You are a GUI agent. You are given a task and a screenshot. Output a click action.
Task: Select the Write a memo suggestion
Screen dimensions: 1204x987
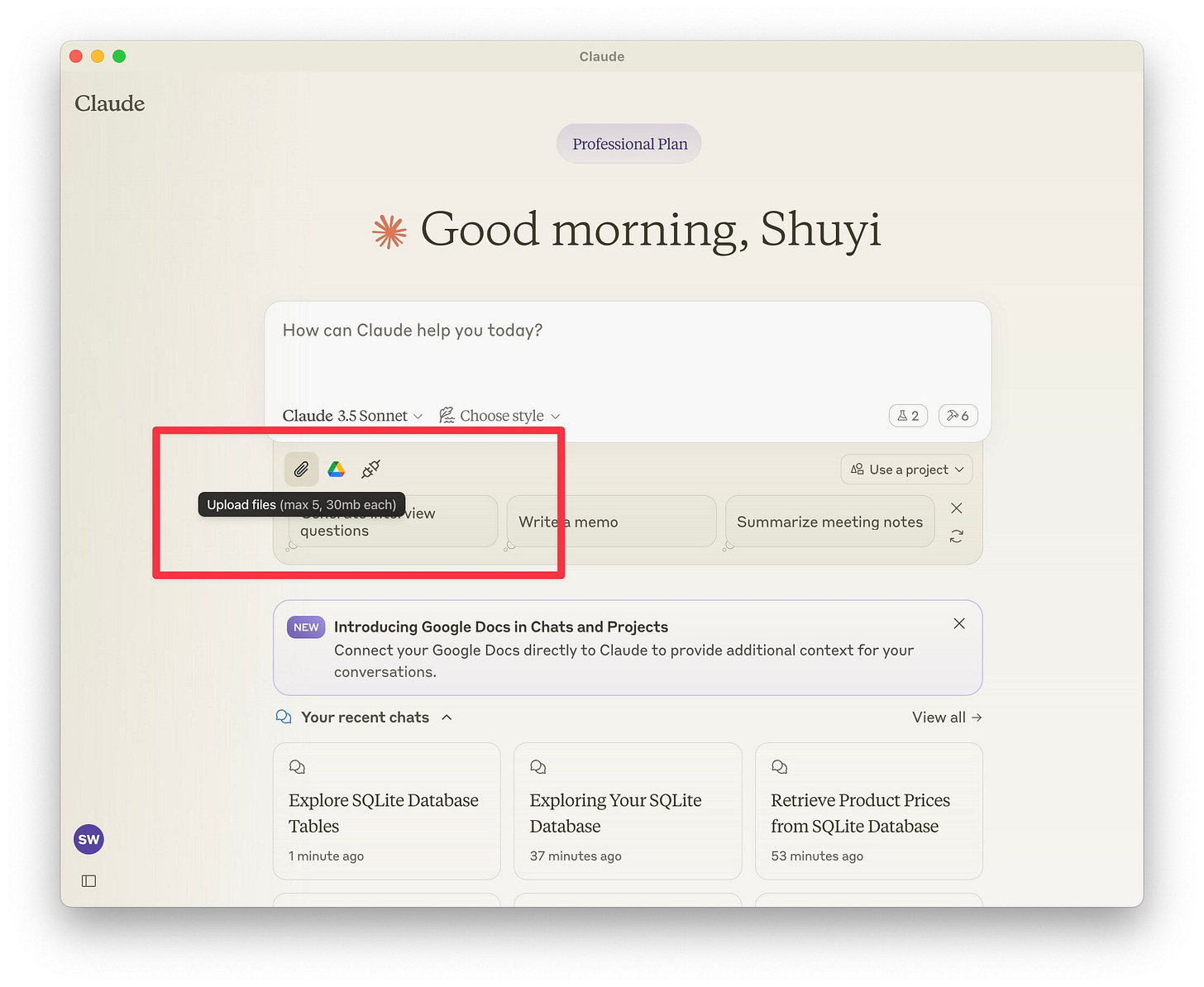point(611,522)
